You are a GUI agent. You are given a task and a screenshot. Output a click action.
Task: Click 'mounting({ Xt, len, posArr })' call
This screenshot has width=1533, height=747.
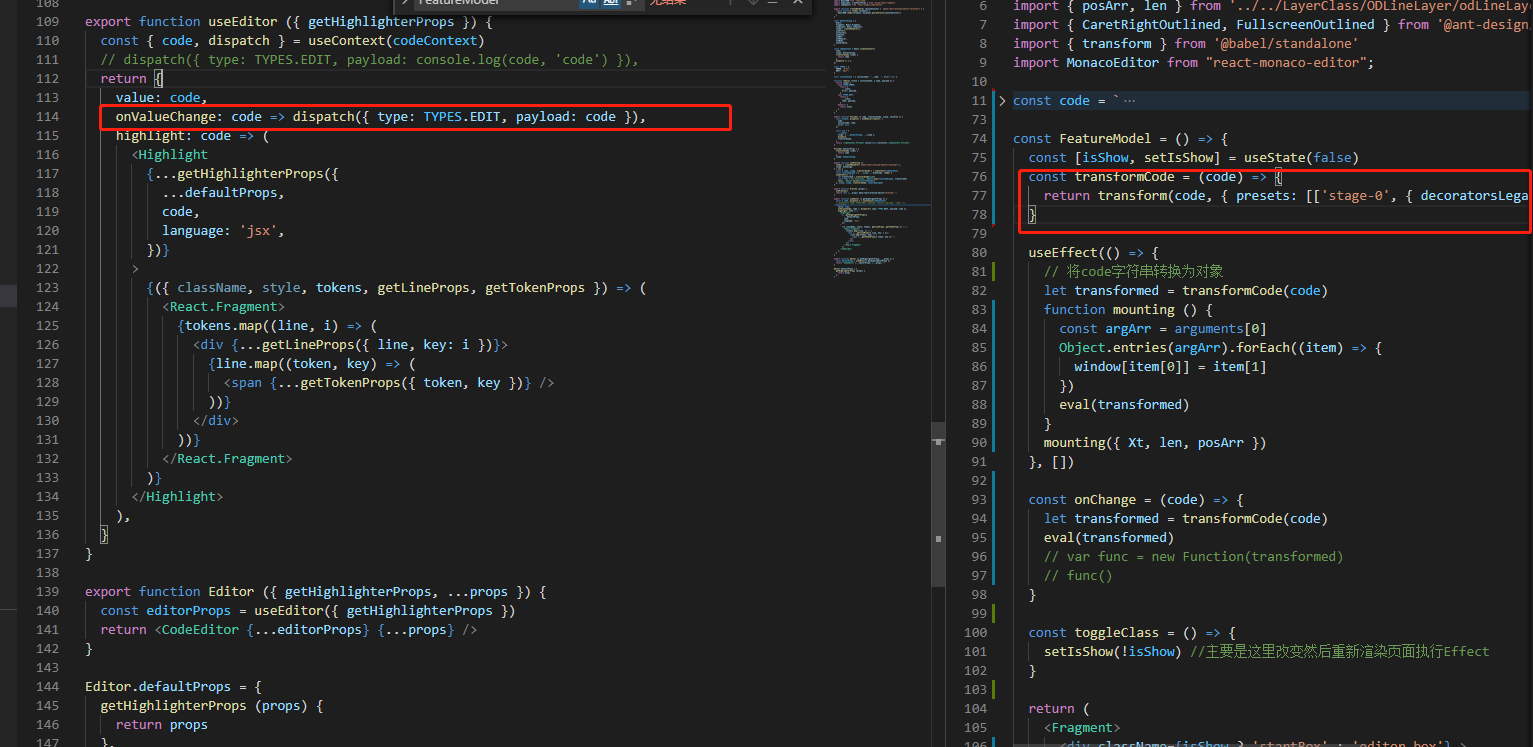1156,443
